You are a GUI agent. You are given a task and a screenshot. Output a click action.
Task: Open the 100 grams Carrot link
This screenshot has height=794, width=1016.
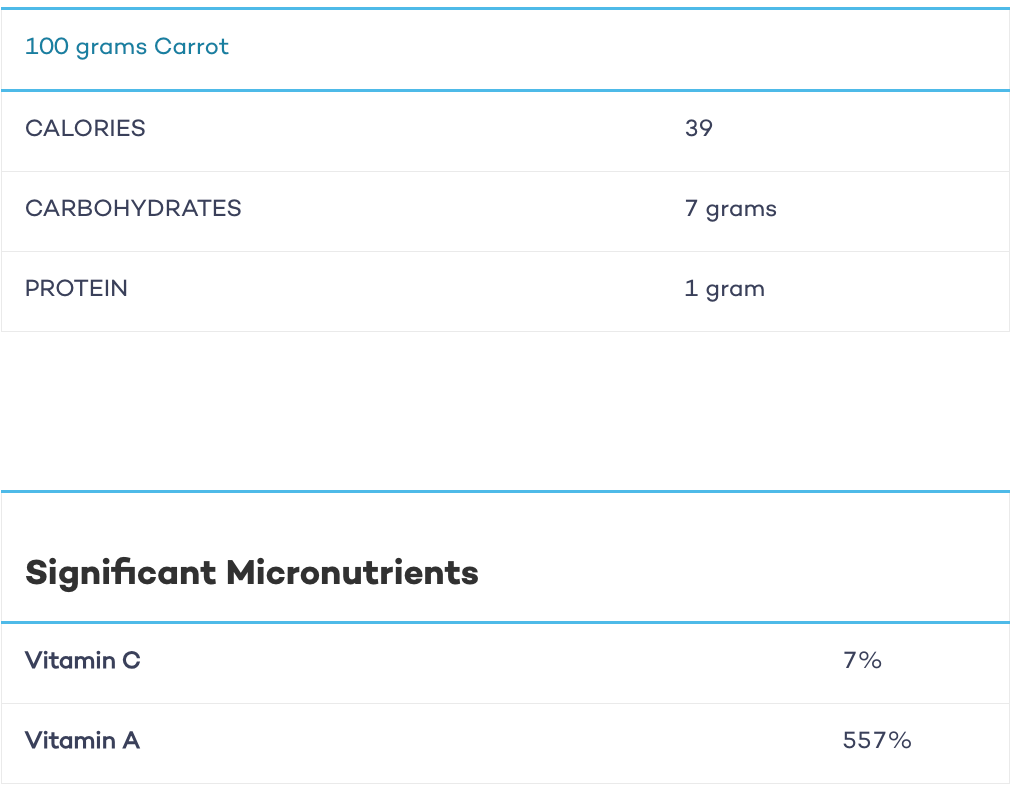127,47
